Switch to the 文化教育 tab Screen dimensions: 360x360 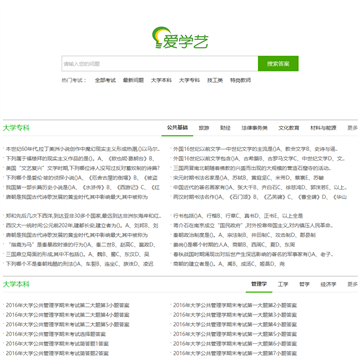tap(289, 128)
